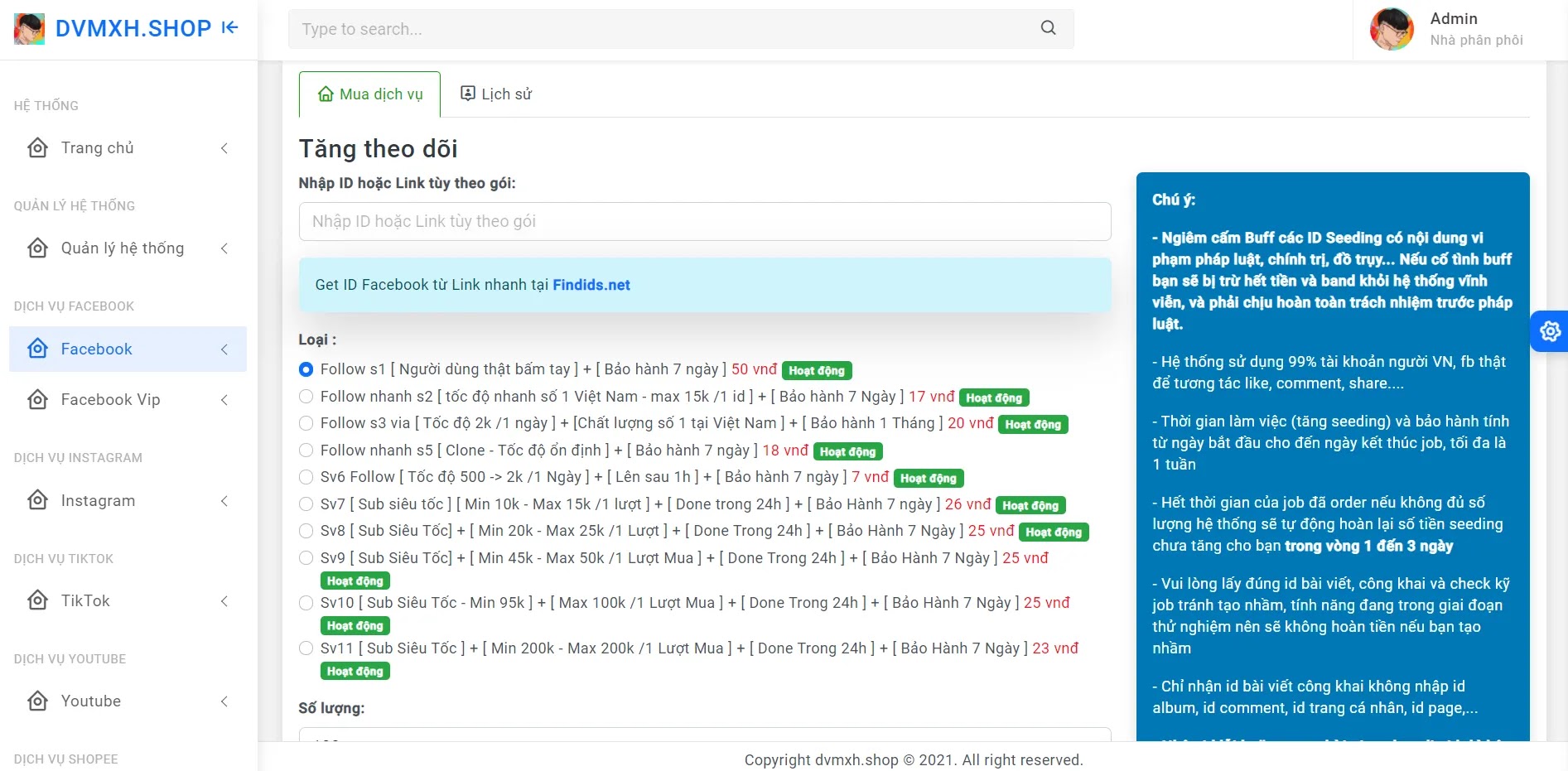
Task: Click the Chú ý notice title
Action: pos(1174,200)
